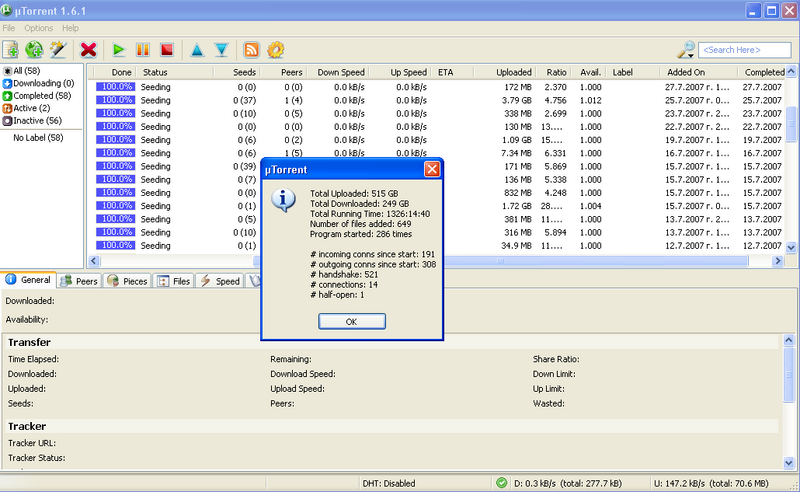
Task: Sort by Down Speed column header
Action: coord(337,72)
